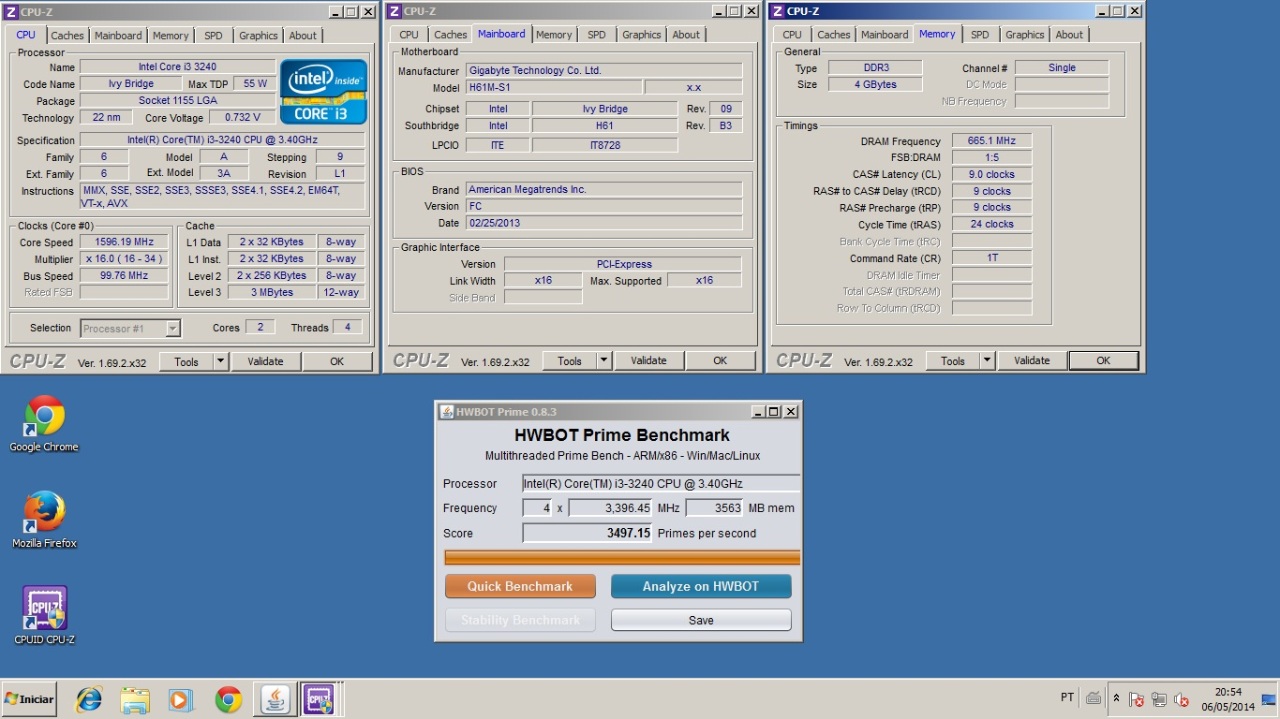Click the Action Center flag tray icon
The width and height of the screenshot is (1280, 719).
pyautogui.click(x=1137, y=699)
